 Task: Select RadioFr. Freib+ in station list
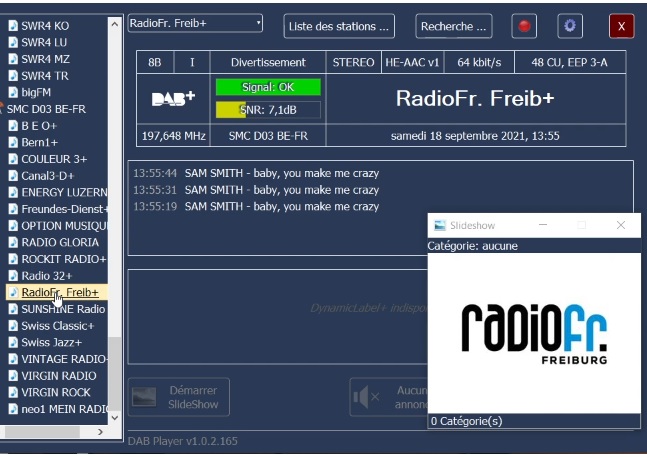pos(60,292)
